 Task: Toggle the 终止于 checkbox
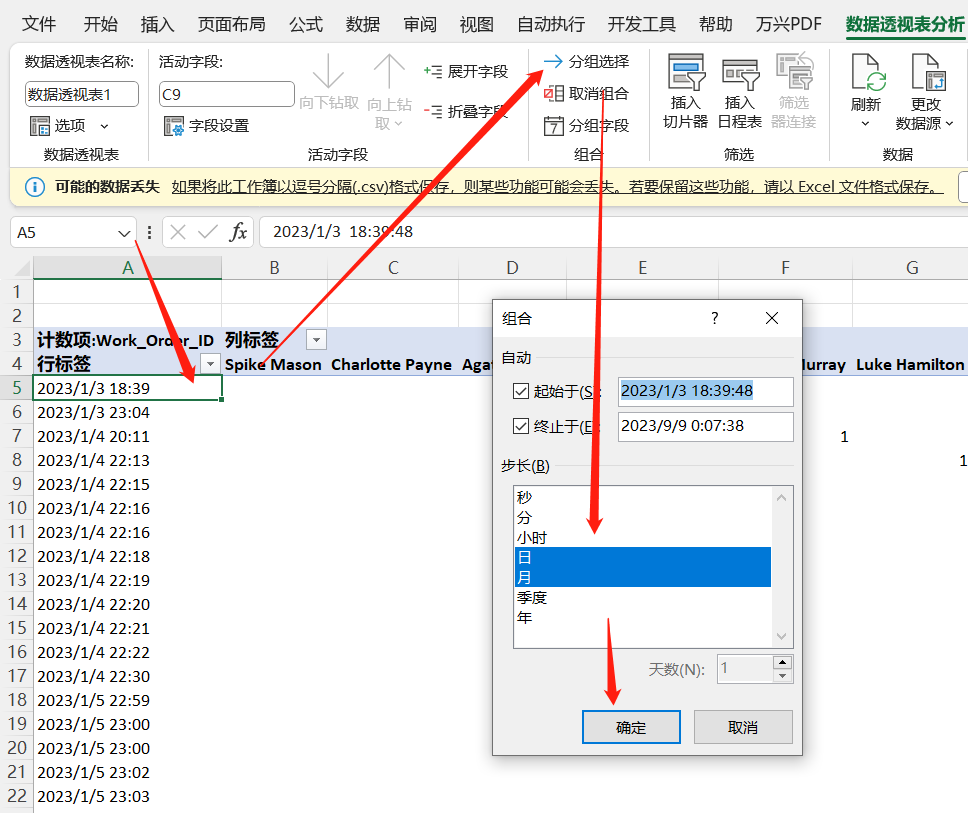coord(520,426)
